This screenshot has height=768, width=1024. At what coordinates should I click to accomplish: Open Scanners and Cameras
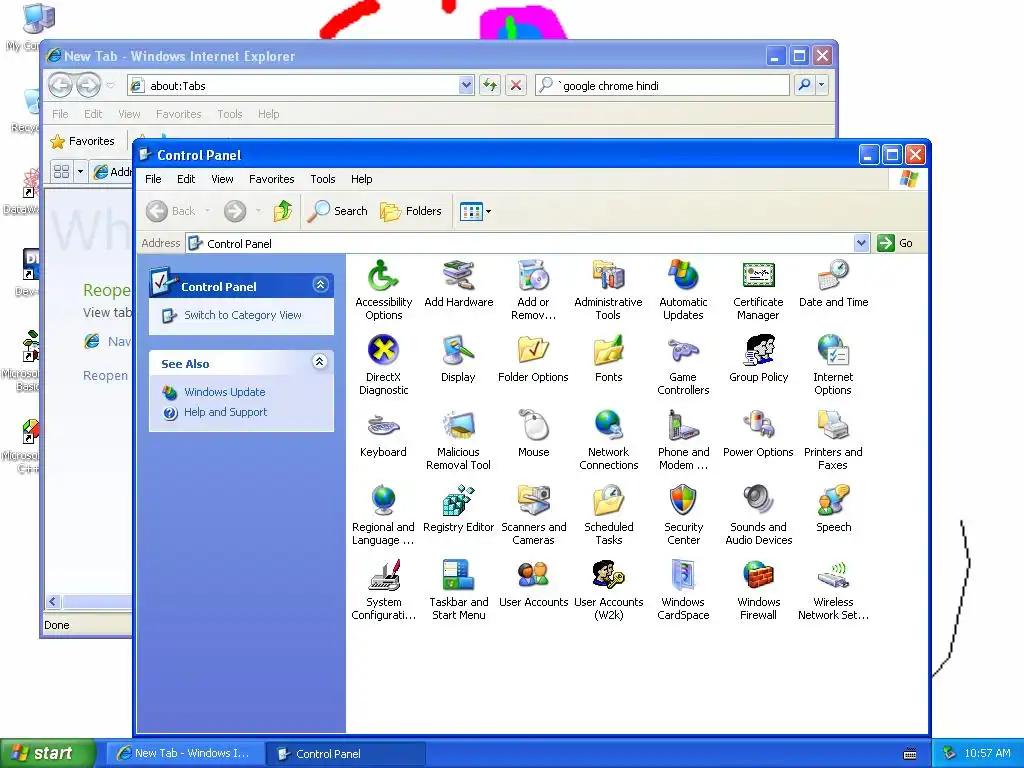click(x=534, y=515)
